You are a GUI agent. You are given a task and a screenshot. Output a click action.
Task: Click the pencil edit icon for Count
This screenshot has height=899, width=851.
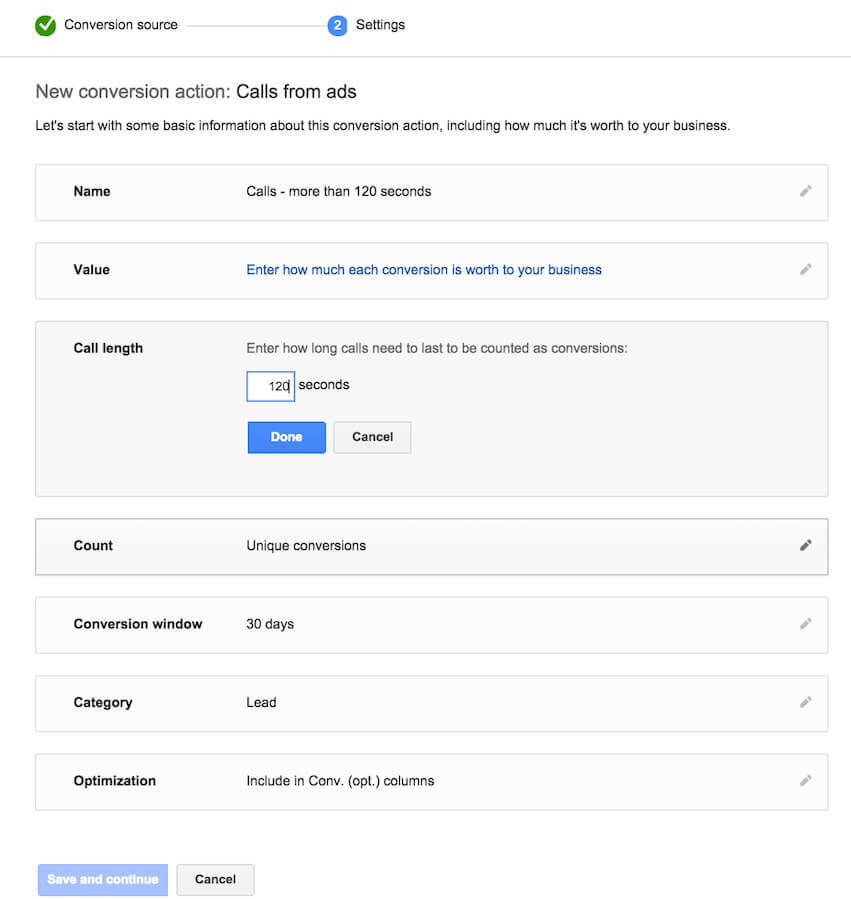click(x=806, y=546)
